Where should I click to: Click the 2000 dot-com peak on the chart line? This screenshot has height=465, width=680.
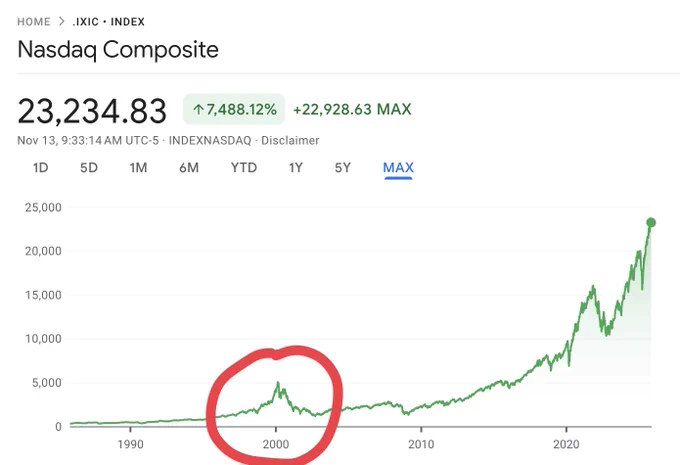[278, 383]
